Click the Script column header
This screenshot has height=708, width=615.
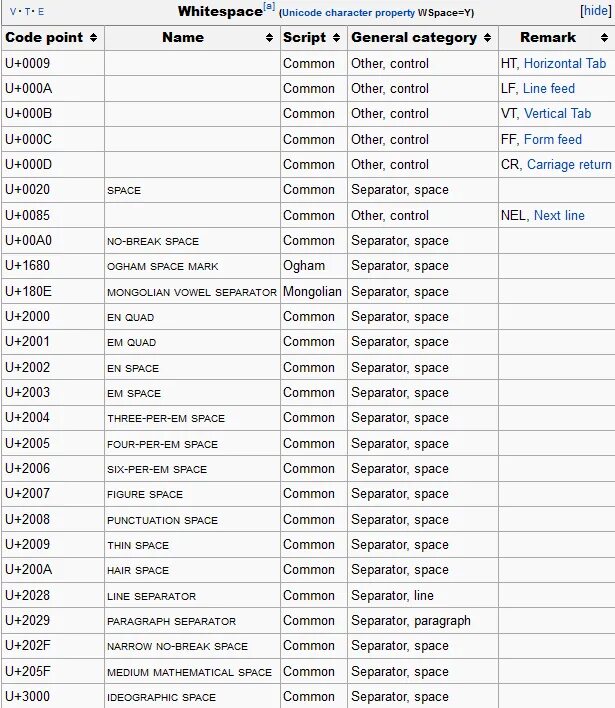click(x=314, y=38)
